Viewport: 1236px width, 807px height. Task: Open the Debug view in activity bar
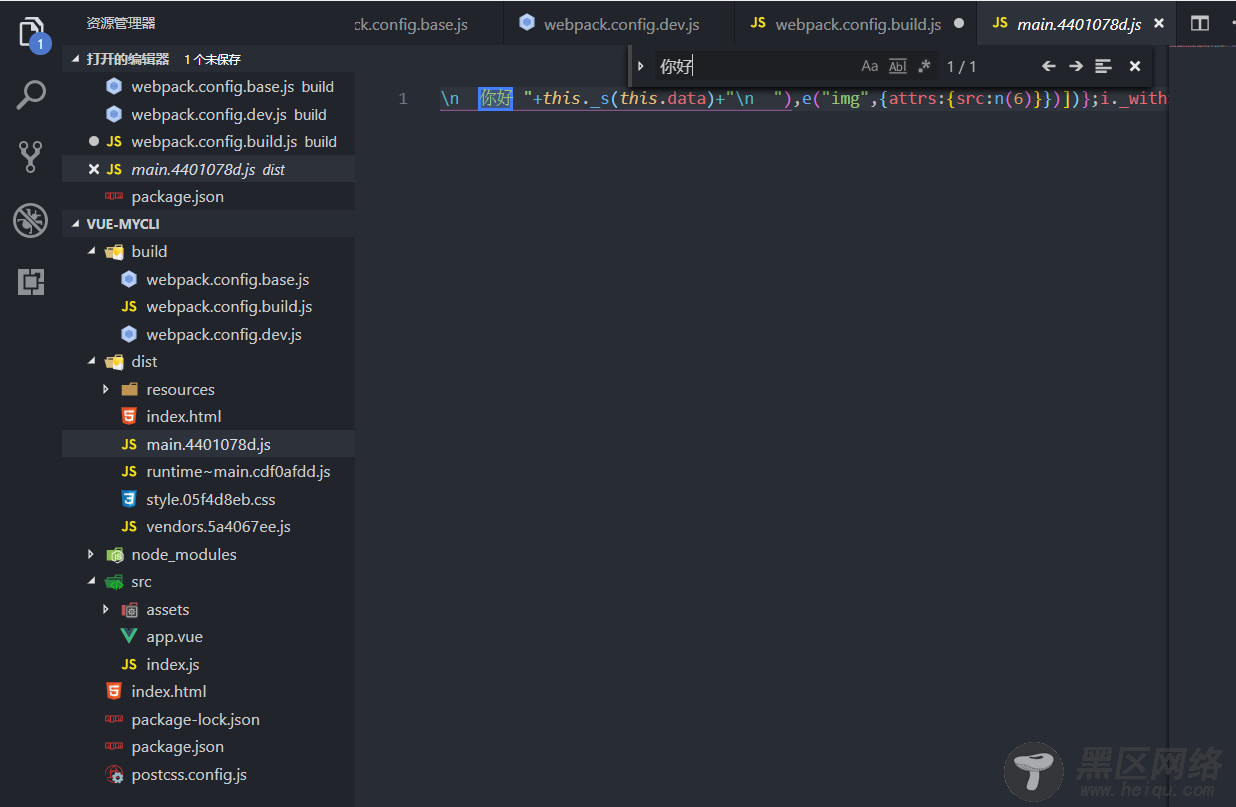(x=31, y=220)
